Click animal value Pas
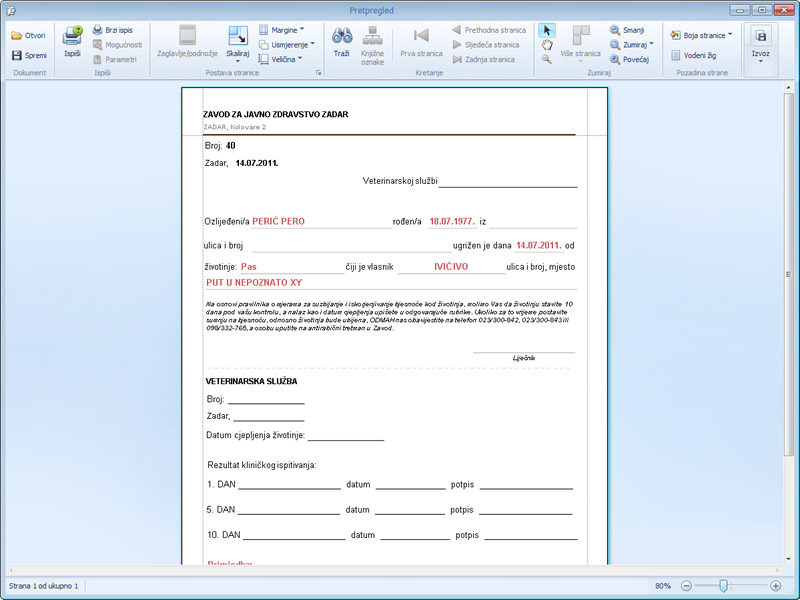This screenshot has width=800, height=600. [248, 267]
